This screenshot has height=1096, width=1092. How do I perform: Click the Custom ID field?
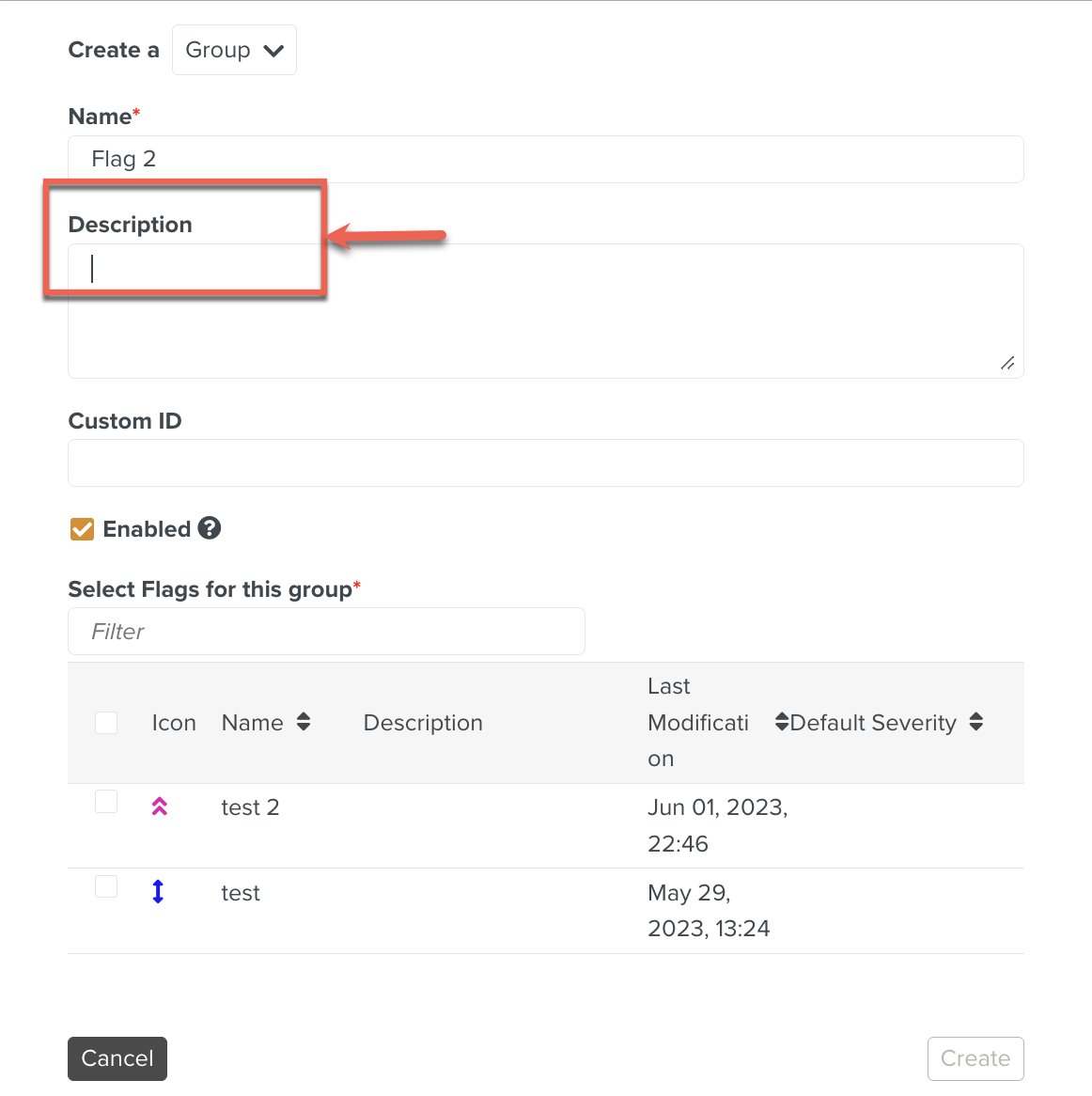(545, 462)
